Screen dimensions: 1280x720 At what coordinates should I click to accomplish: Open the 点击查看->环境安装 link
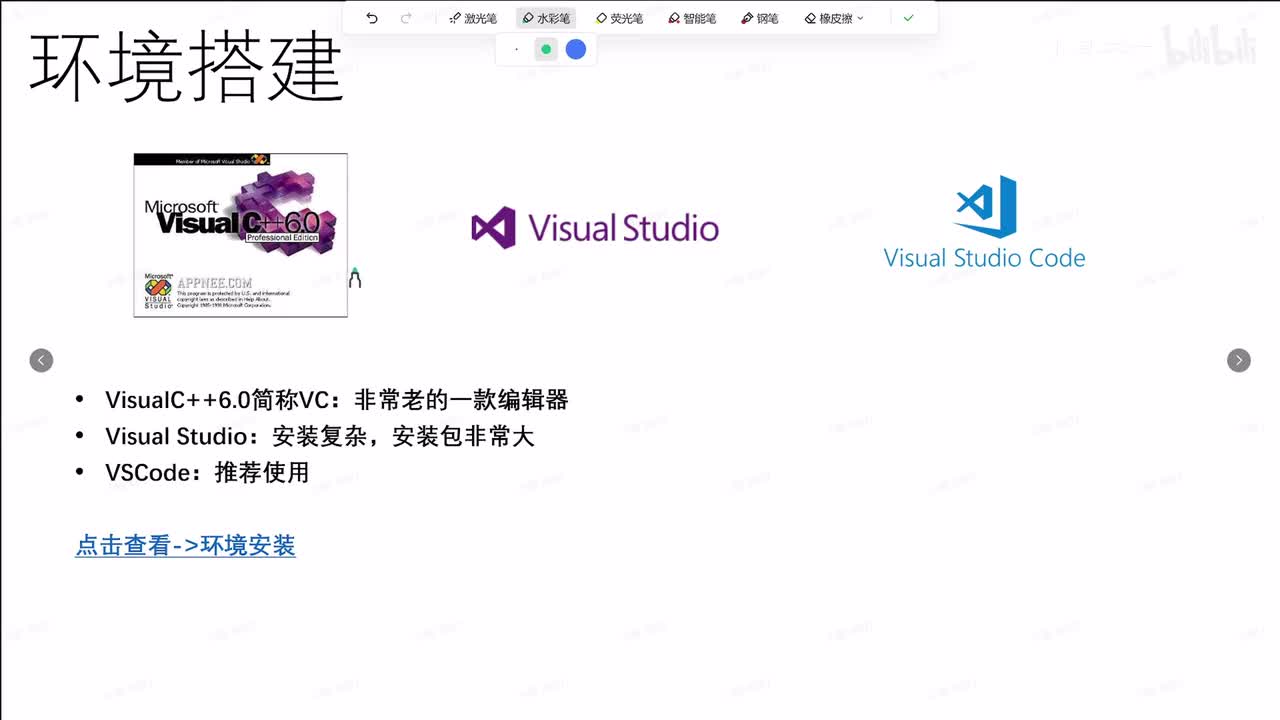(185, 546)
